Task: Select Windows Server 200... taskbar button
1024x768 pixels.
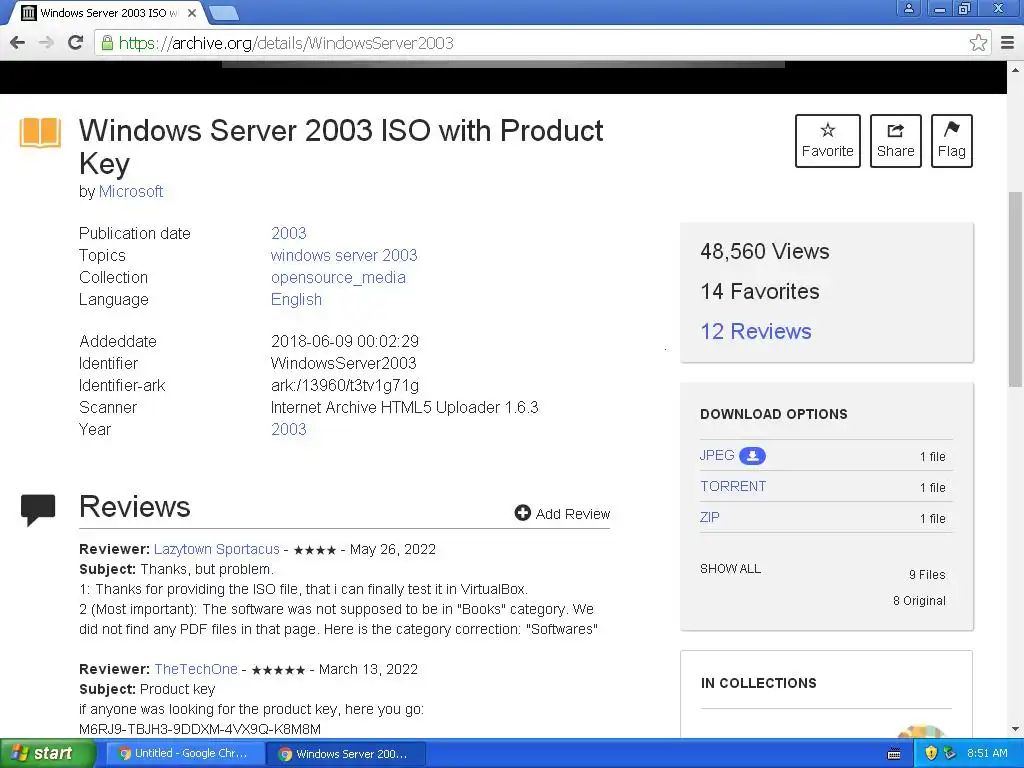Action: coord(346,754)
